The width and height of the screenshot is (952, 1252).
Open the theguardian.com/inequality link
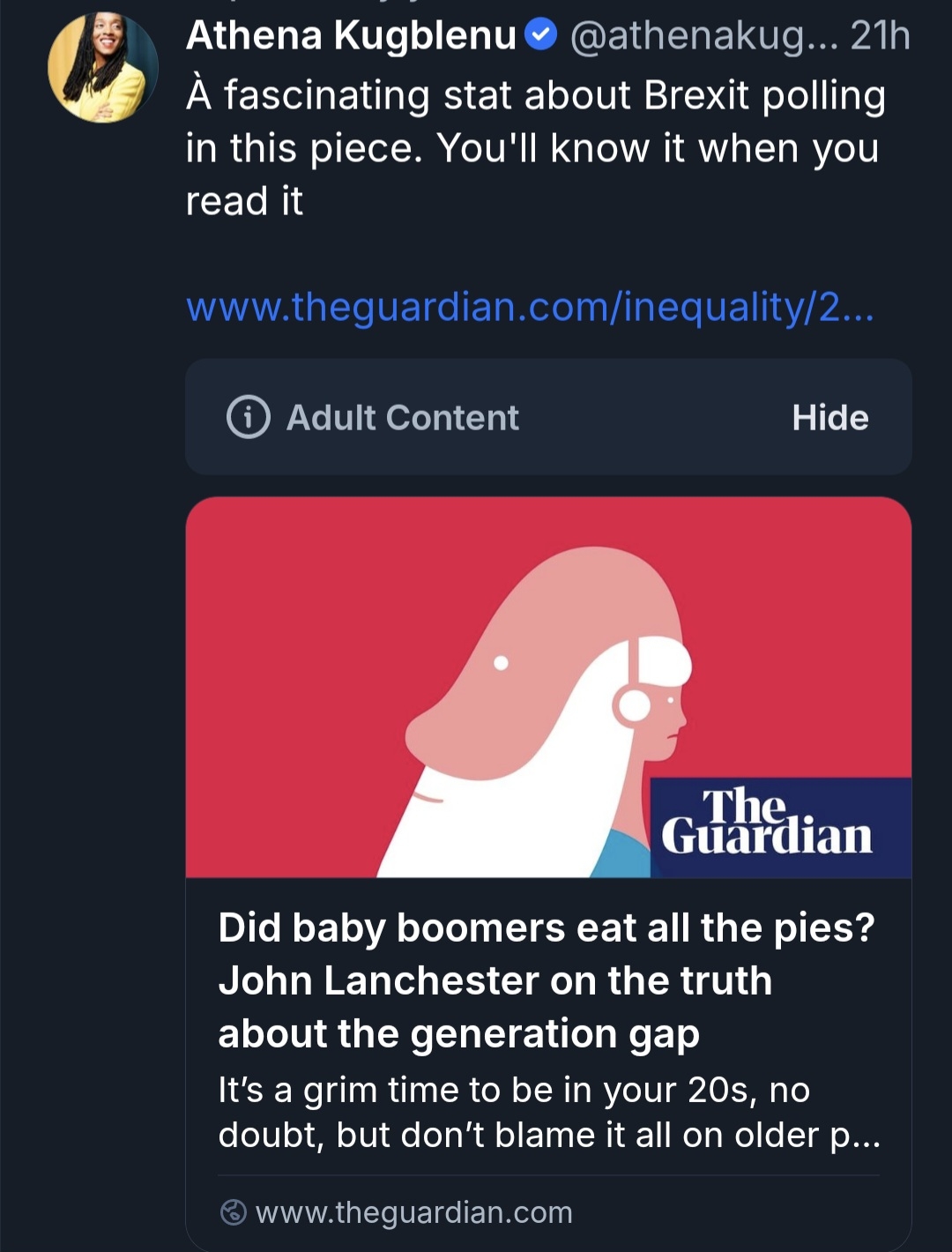coord(530,307)
